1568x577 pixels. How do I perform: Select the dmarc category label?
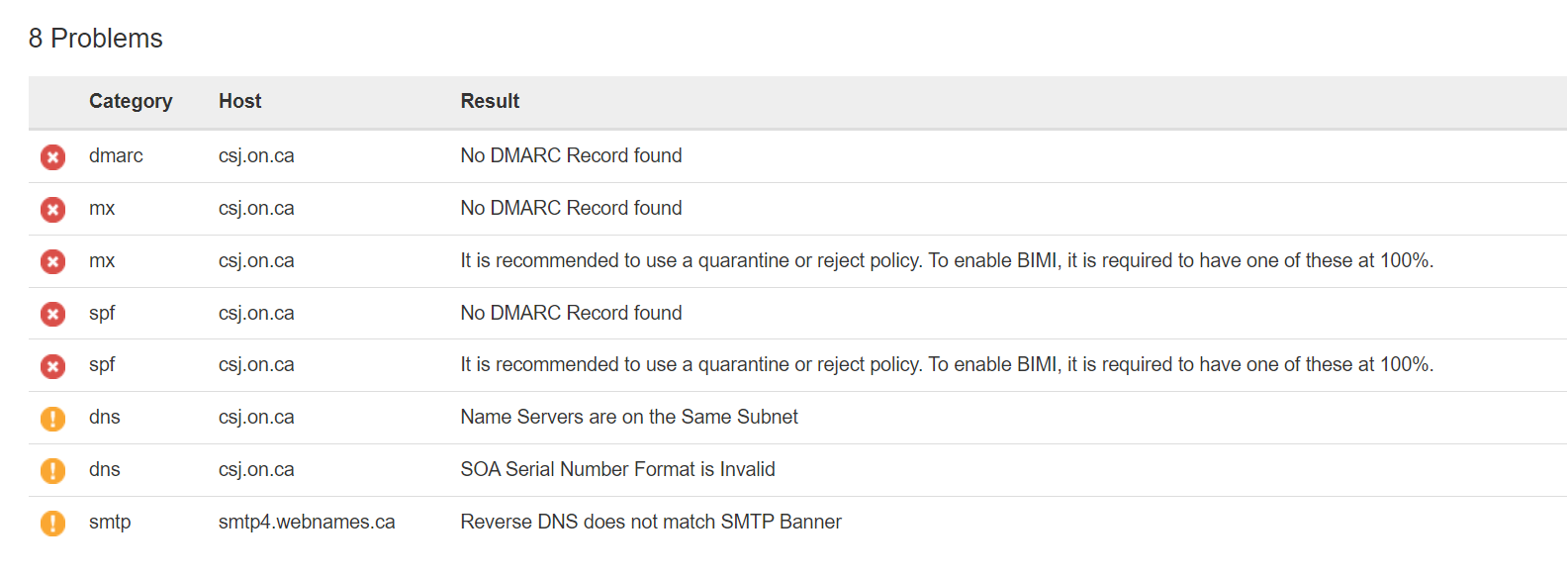[116, 155]
